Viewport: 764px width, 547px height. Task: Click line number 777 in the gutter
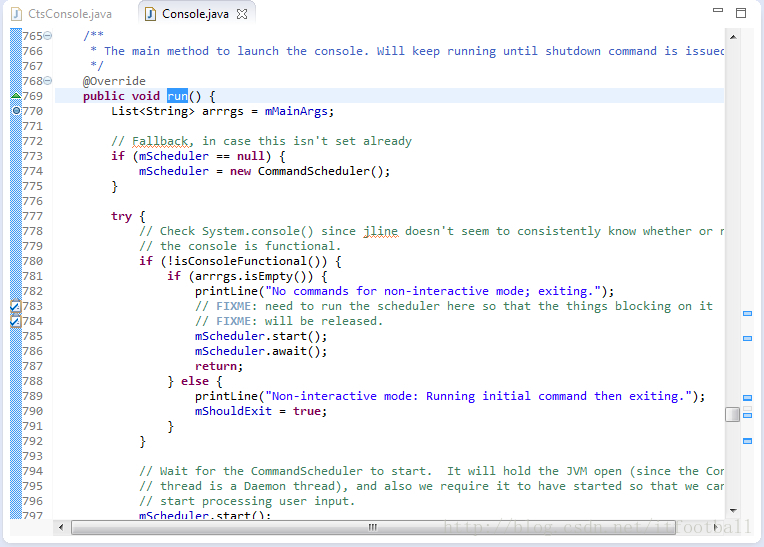(33, 216)
